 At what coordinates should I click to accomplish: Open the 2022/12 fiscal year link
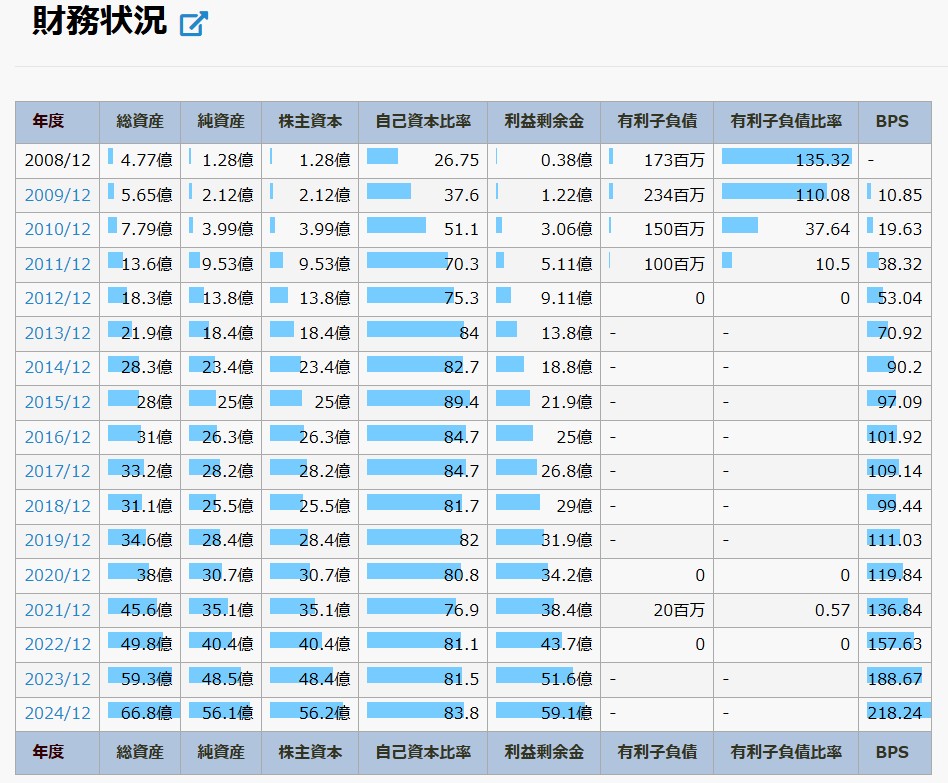point(57,644)
